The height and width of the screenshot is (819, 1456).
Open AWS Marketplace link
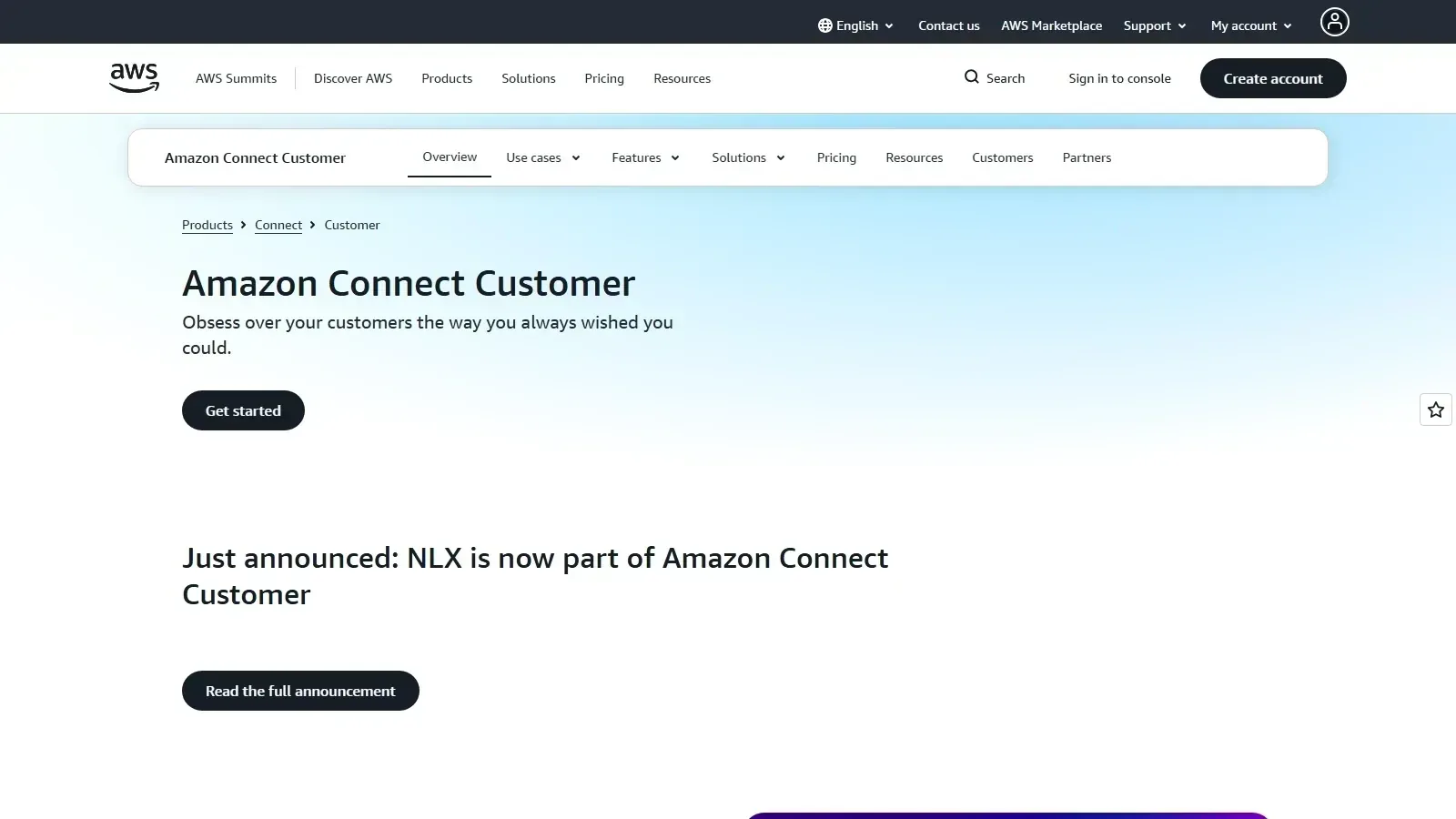(1051, 25)
